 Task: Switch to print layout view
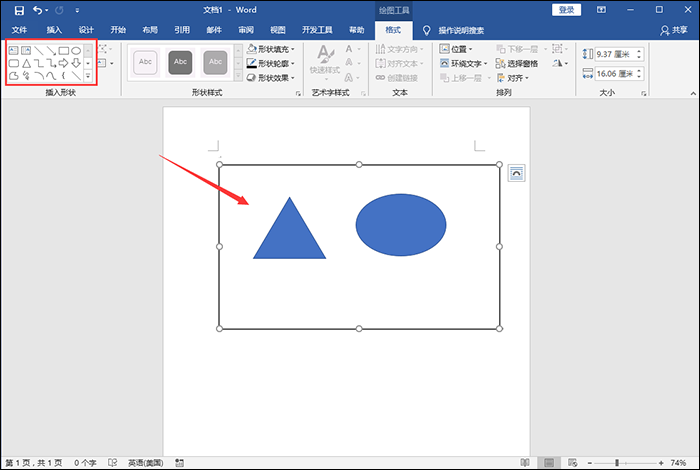549,462
